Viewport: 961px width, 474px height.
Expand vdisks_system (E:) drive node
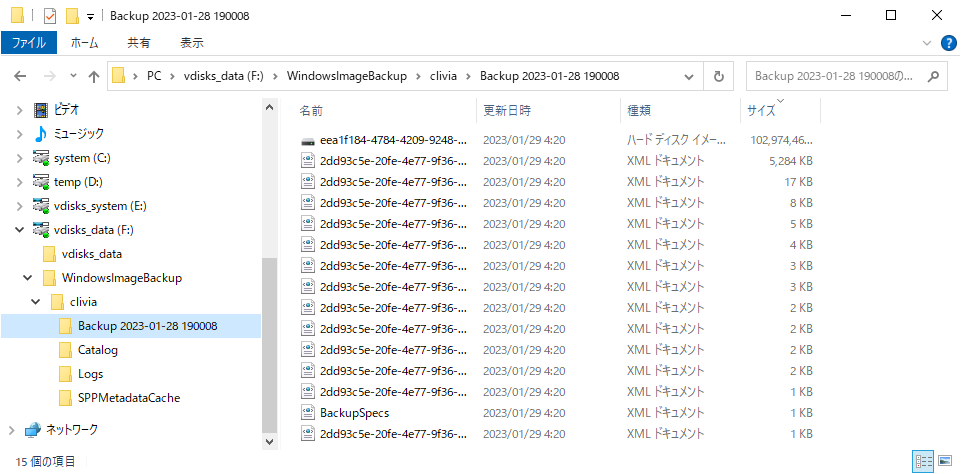tap(20, 206)
